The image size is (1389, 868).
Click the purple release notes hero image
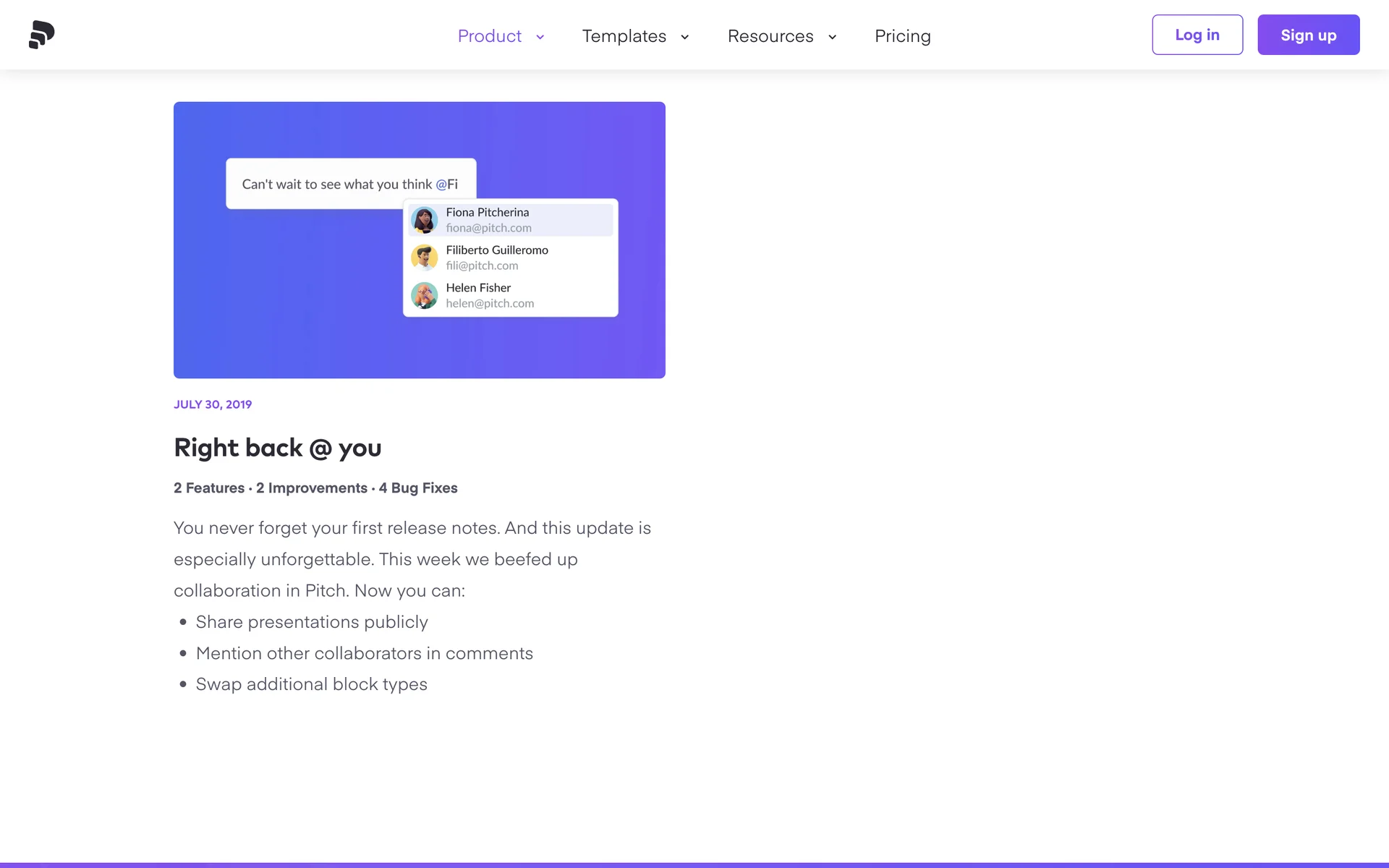pyautogui.click(x=289, y=318)
